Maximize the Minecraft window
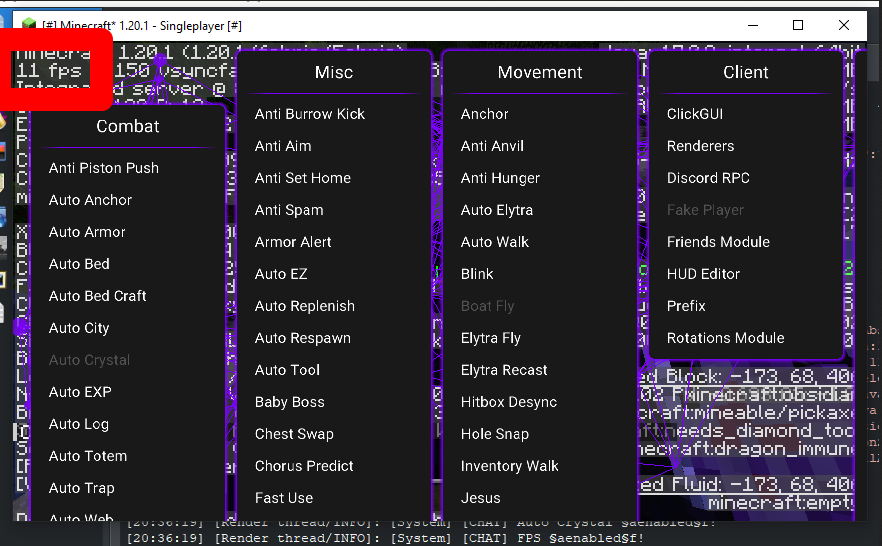The width and height of the screenshot is (882, 546). point(798,25)
